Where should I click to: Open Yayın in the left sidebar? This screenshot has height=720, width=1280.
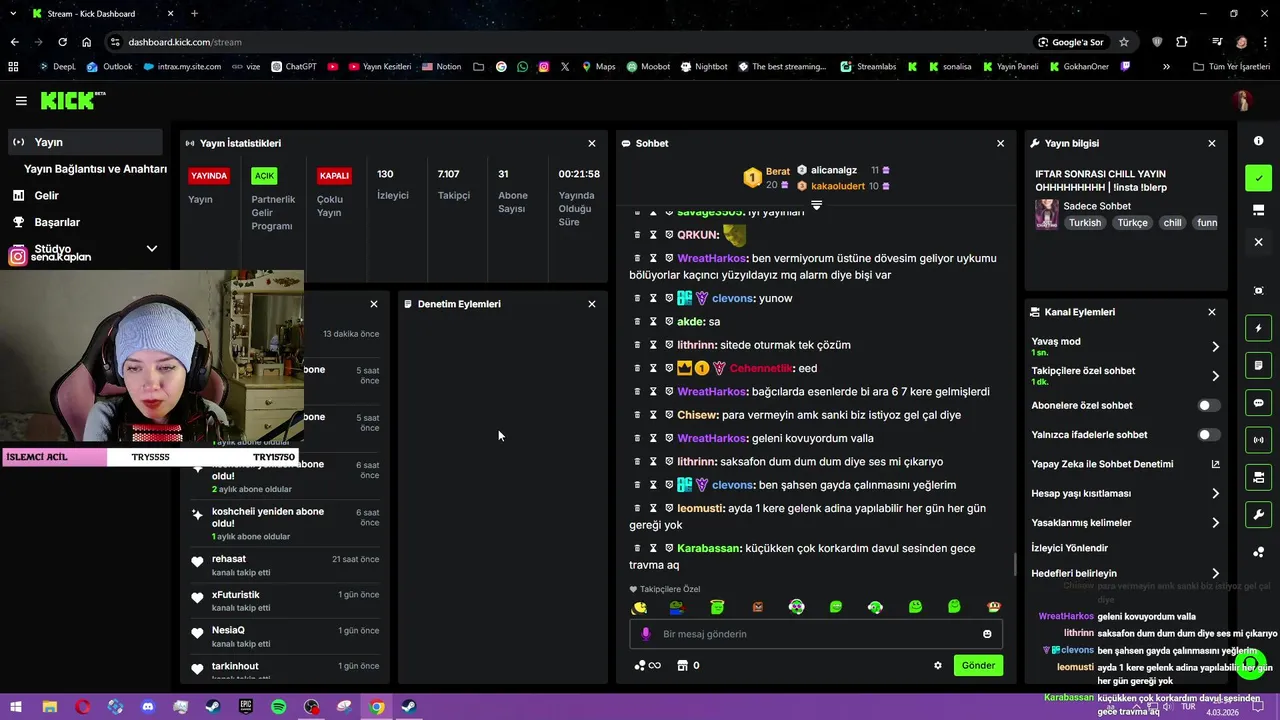coord(85,142)
